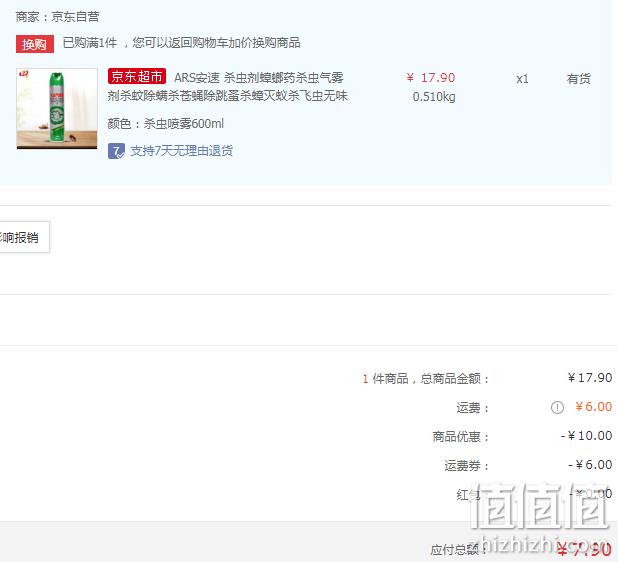Viewport: 618px width, 562px height.
Task: Click the merchant label 商家：京东自营
Action: point(57,17)
